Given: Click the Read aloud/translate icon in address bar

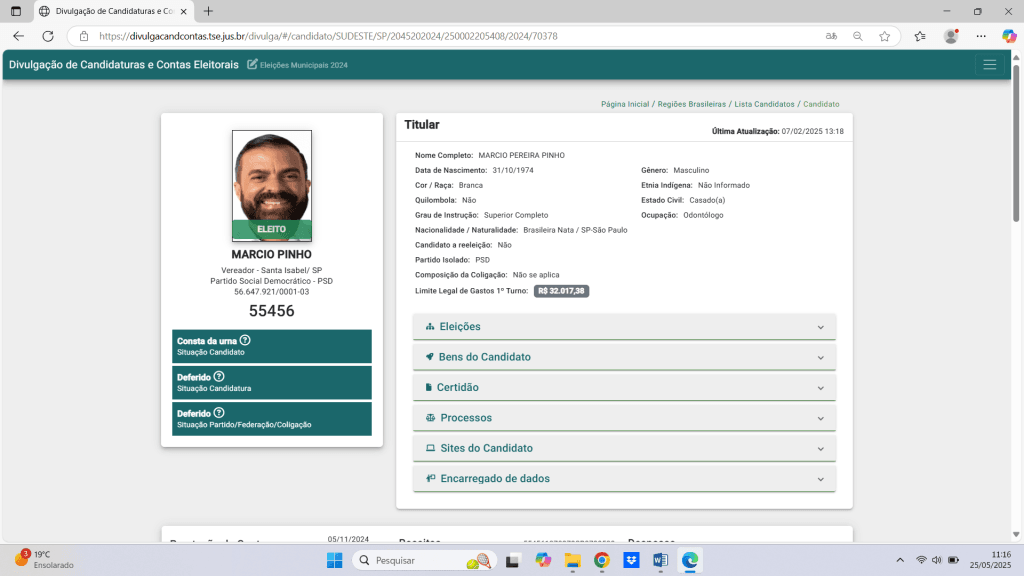Looking at the screenshot, I should [830, 36].
